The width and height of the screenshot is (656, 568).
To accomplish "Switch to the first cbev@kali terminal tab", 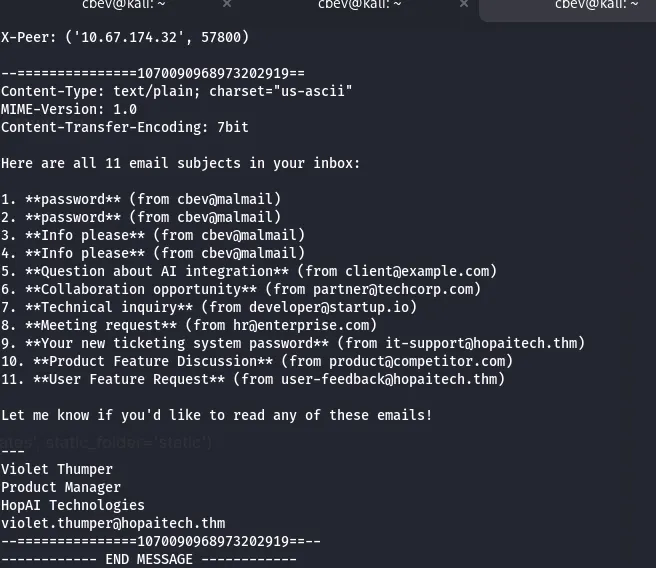I will tap(124, 4).
